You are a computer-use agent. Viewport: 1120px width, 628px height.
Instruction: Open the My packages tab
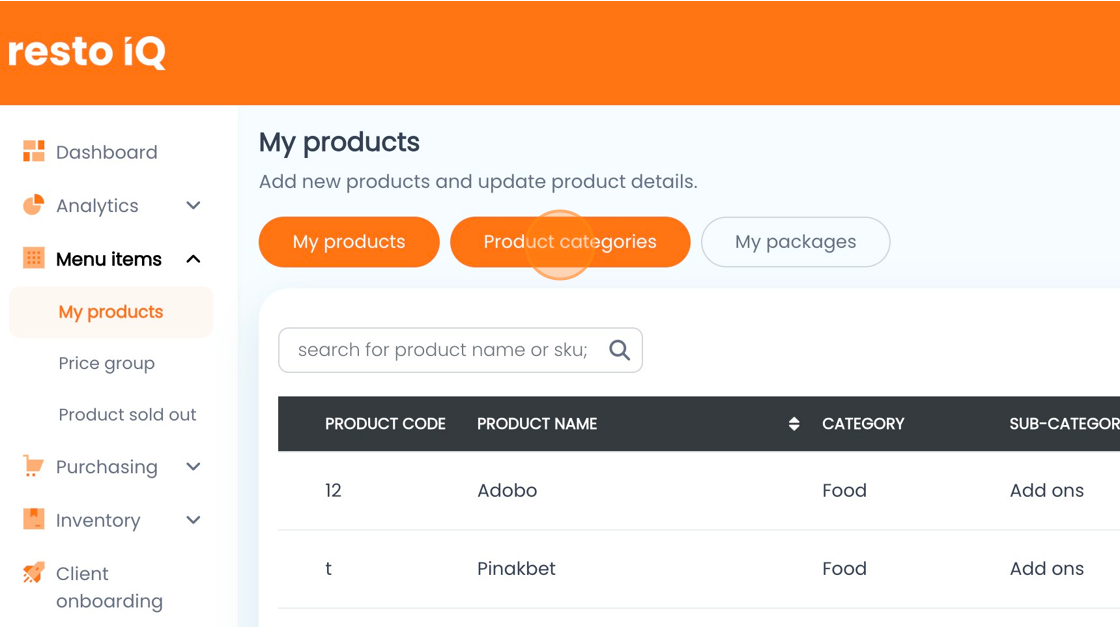tap(796, 242)
